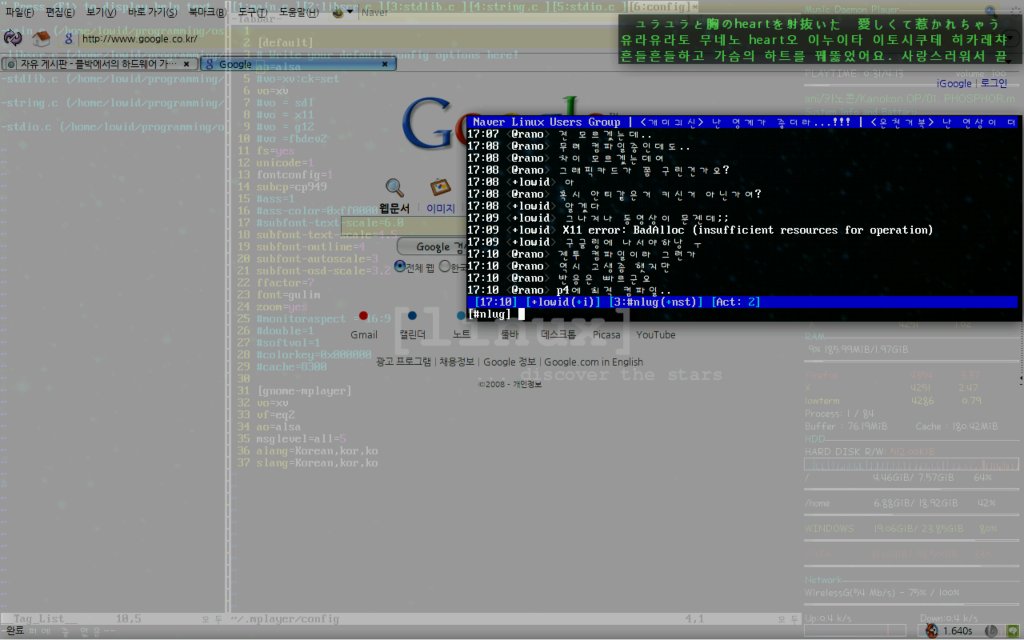
Task: Click the 'font=gulim' config line
Action: pos(288,295)
